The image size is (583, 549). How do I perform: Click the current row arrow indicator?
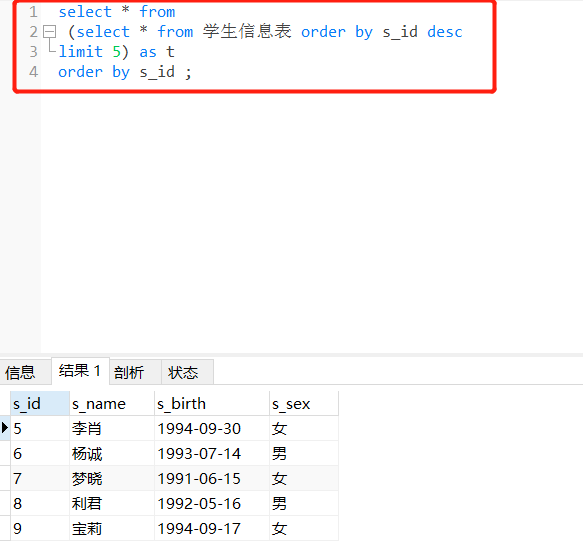5,427
